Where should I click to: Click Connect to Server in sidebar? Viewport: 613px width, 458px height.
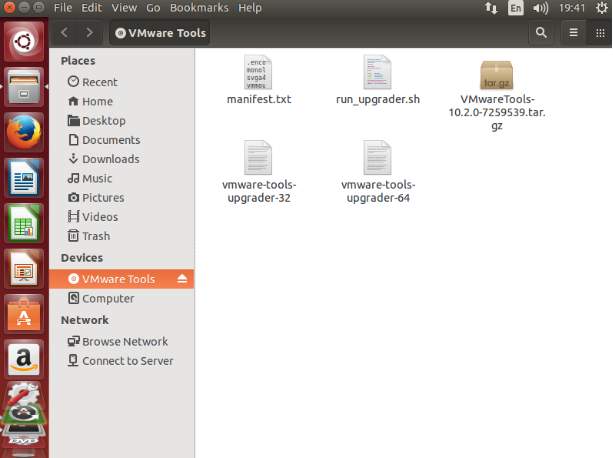pos(120,361)
